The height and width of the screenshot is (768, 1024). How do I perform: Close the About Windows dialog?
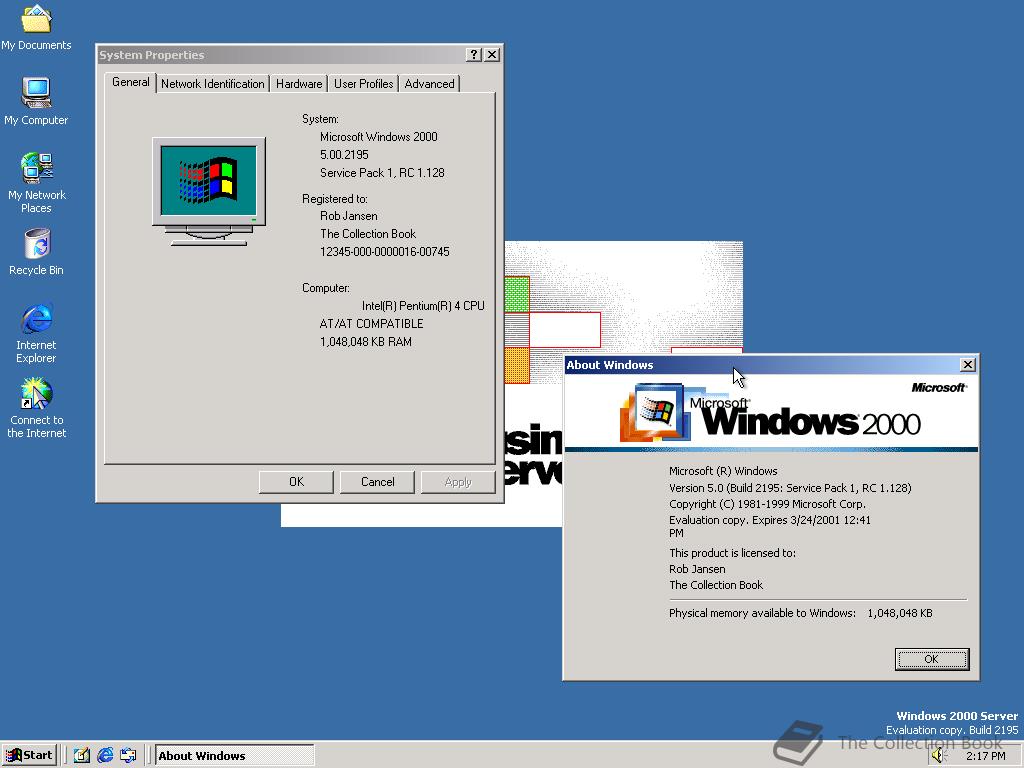[x=968, y=364]
